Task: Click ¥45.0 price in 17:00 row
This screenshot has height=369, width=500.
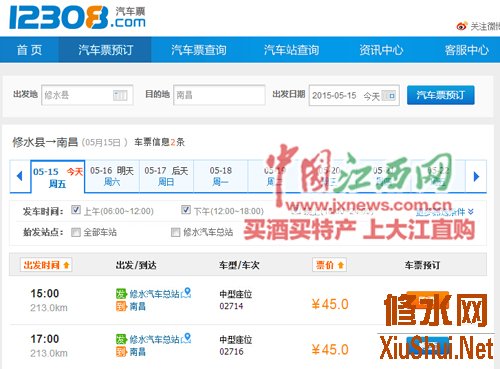Action: click(x=330, y=350)
